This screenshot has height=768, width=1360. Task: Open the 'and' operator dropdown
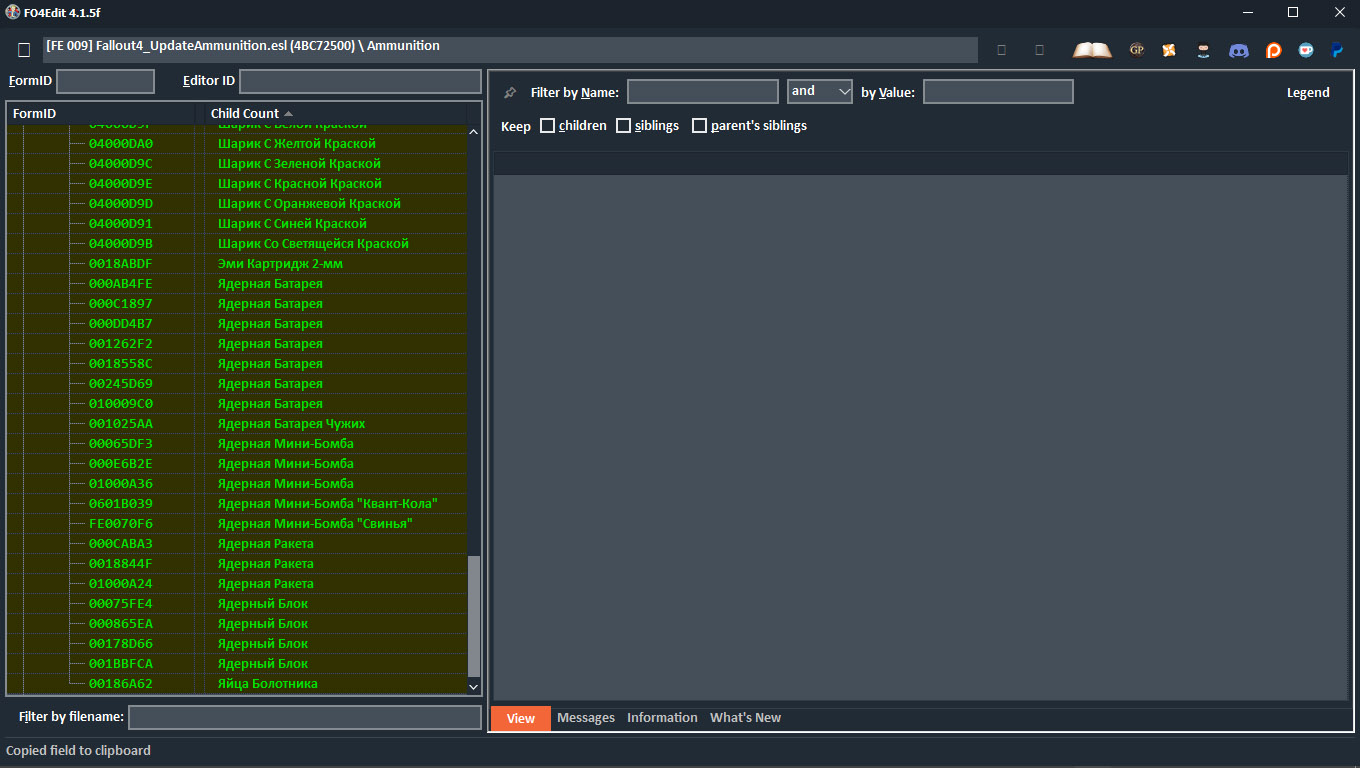point(819,92)
